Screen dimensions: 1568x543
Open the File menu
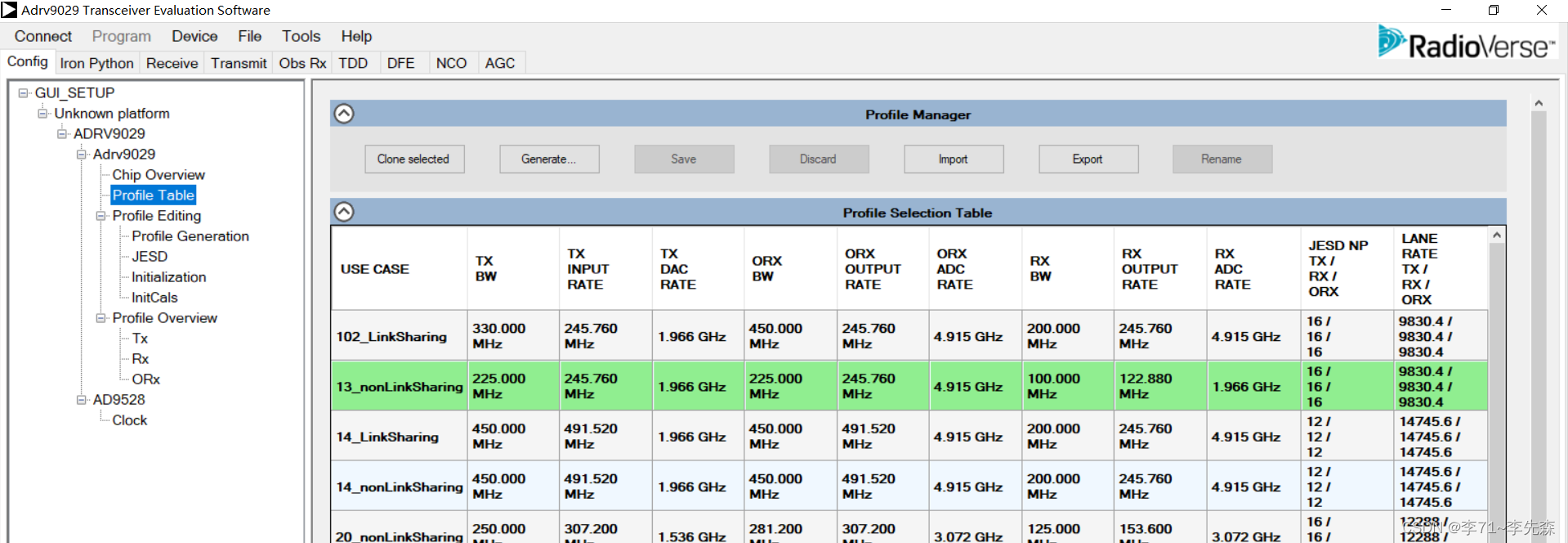[250, 36]
